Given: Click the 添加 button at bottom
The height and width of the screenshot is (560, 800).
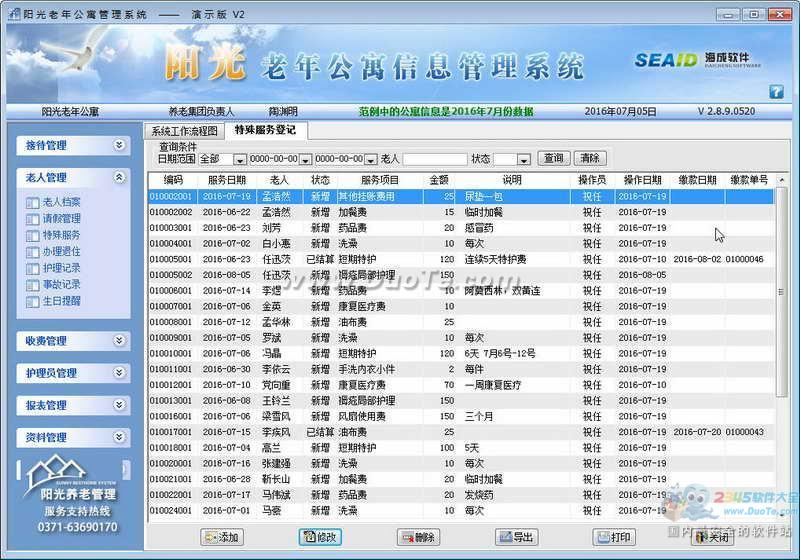Looking at the screenshot, I should (222, 537).
